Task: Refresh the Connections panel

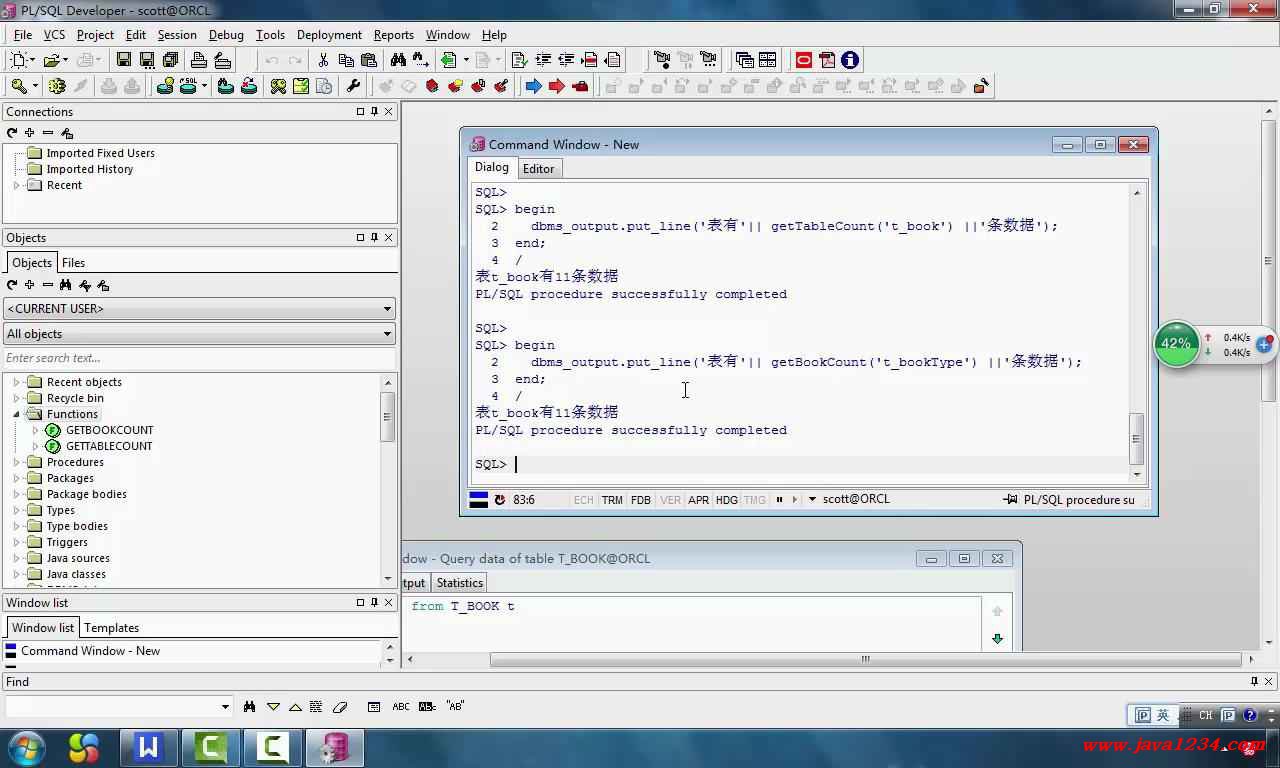Action: point(12,133)
